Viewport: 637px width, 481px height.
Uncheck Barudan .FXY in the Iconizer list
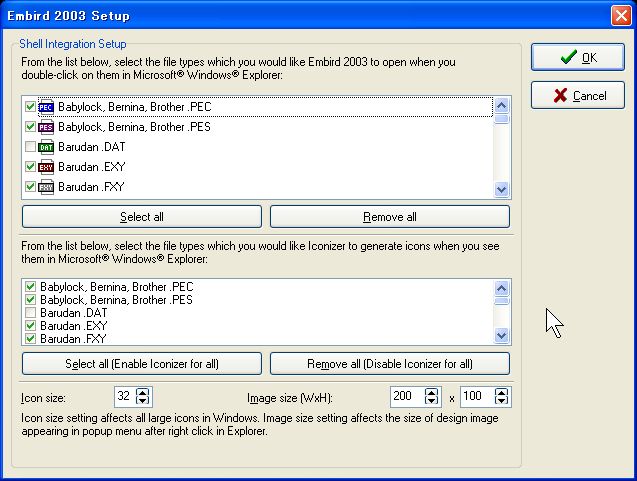[30, 338]
